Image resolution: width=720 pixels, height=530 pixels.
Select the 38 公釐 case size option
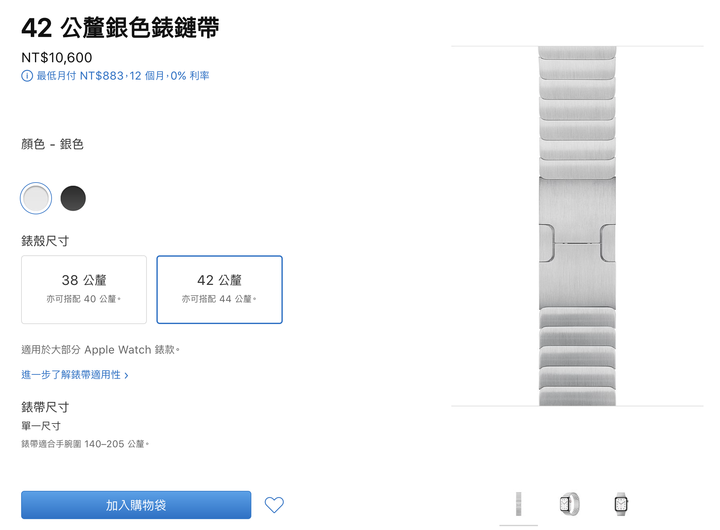pyautogui.click(x=84, y=289)
